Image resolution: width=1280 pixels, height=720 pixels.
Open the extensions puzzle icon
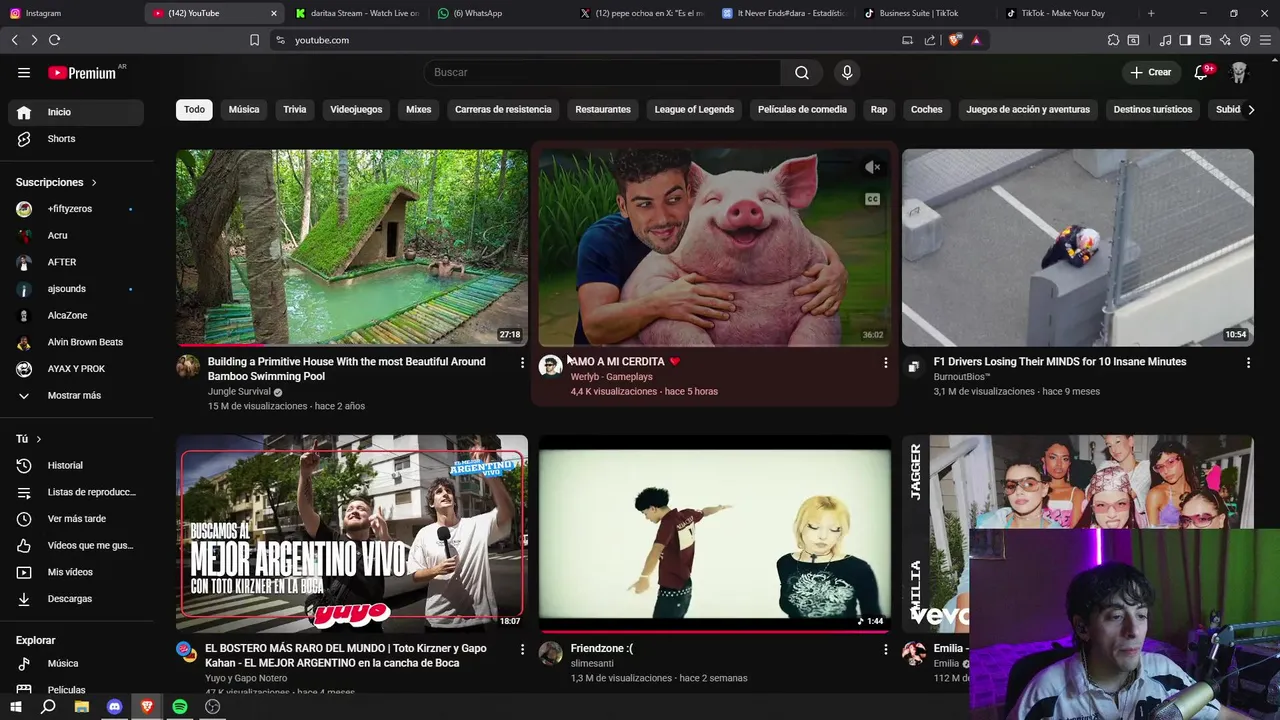point(1113,40)
